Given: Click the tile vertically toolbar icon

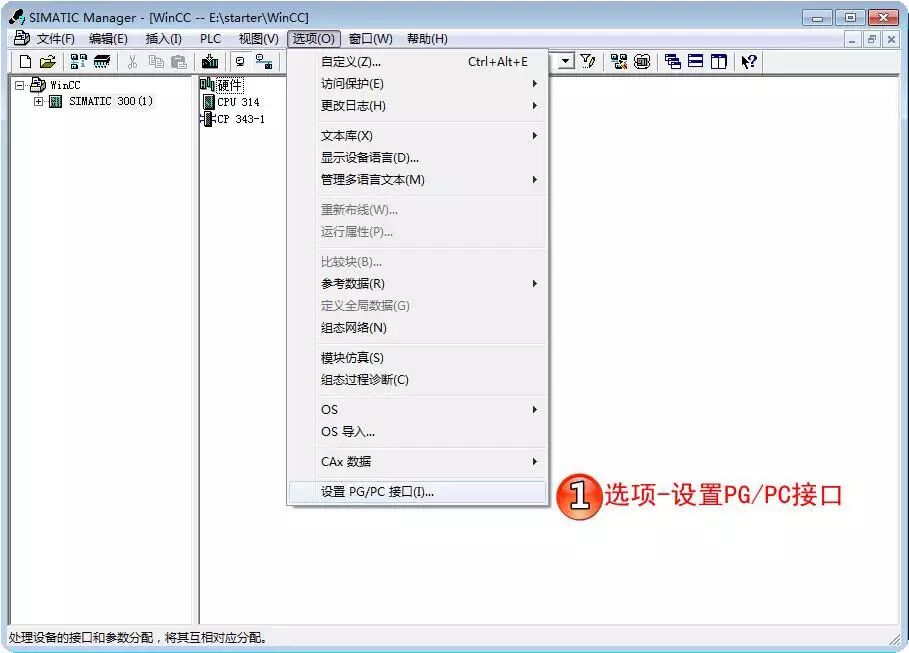Looking at the screenshot, I should click(x=719, y=61).
